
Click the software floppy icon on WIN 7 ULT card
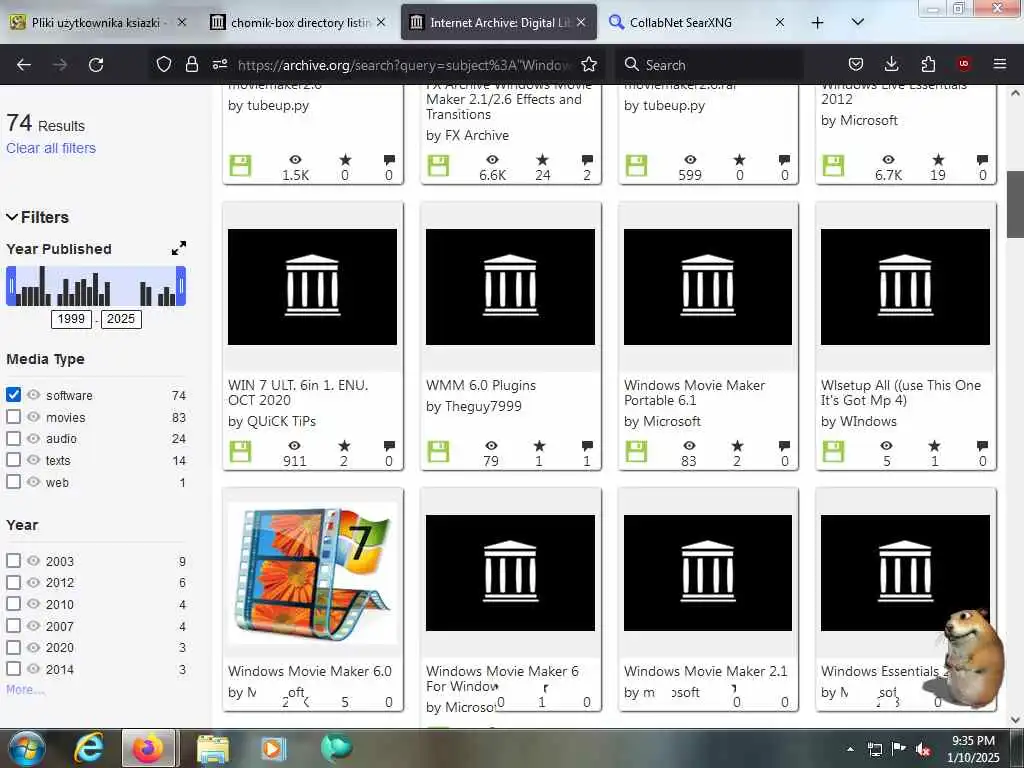240,451
